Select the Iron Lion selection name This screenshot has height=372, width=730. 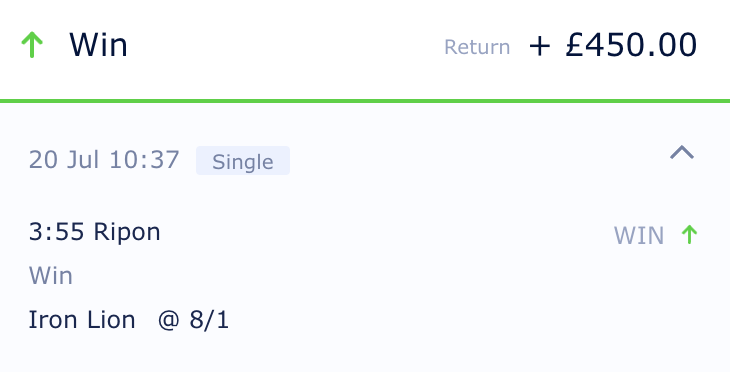[82, 320]
